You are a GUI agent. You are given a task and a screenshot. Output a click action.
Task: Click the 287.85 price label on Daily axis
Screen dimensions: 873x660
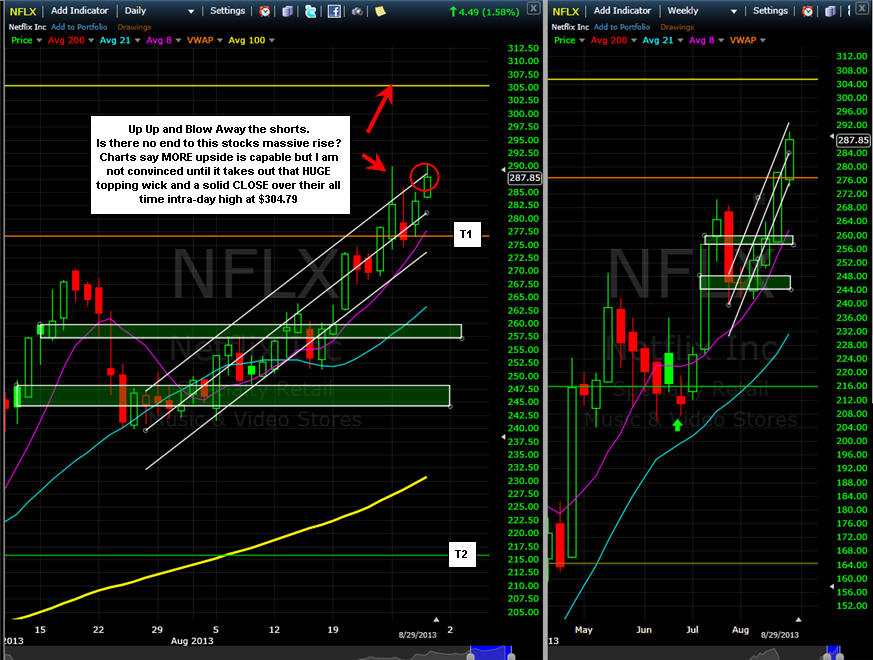[x=524, y=178]
